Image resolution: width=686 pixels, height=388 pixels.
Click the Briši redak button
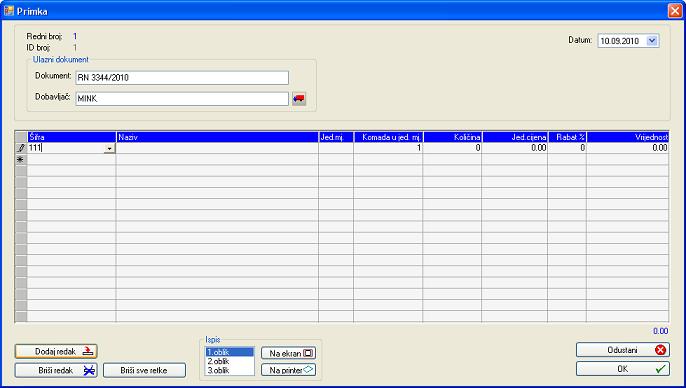point(56,370)
